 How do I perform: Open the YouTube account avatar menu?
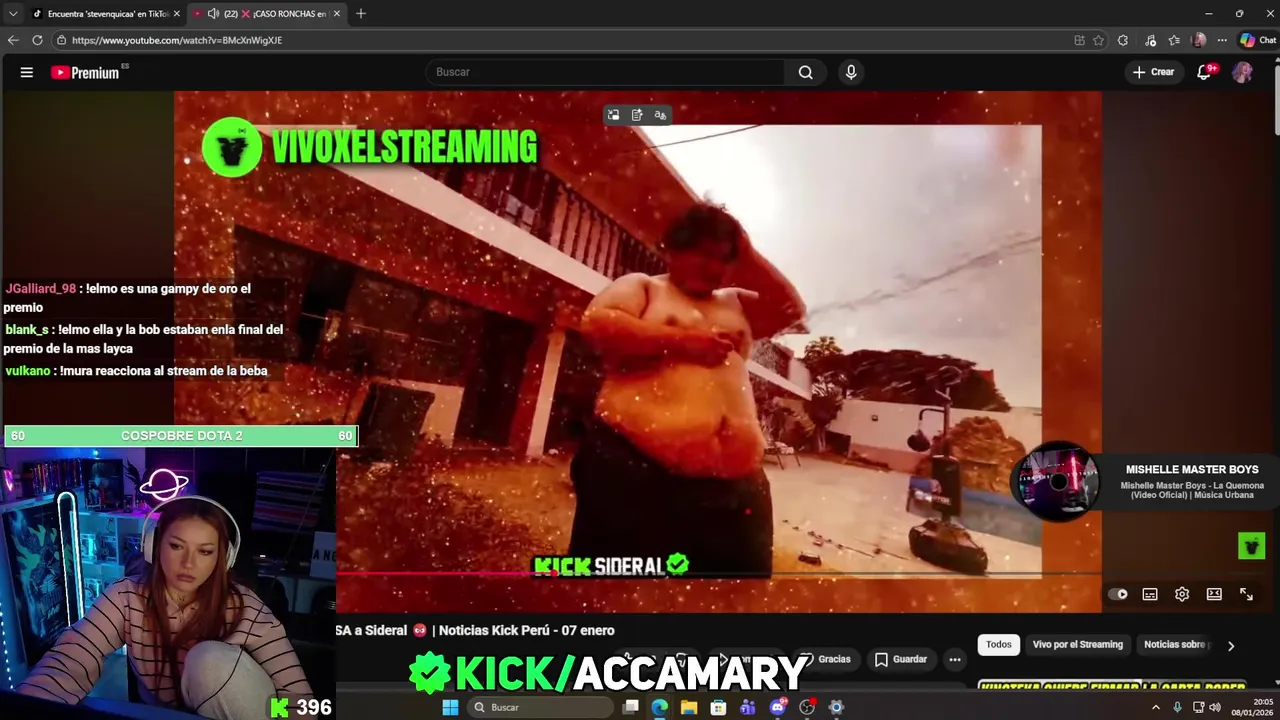pyautogui.click(x=1242, y=72)
